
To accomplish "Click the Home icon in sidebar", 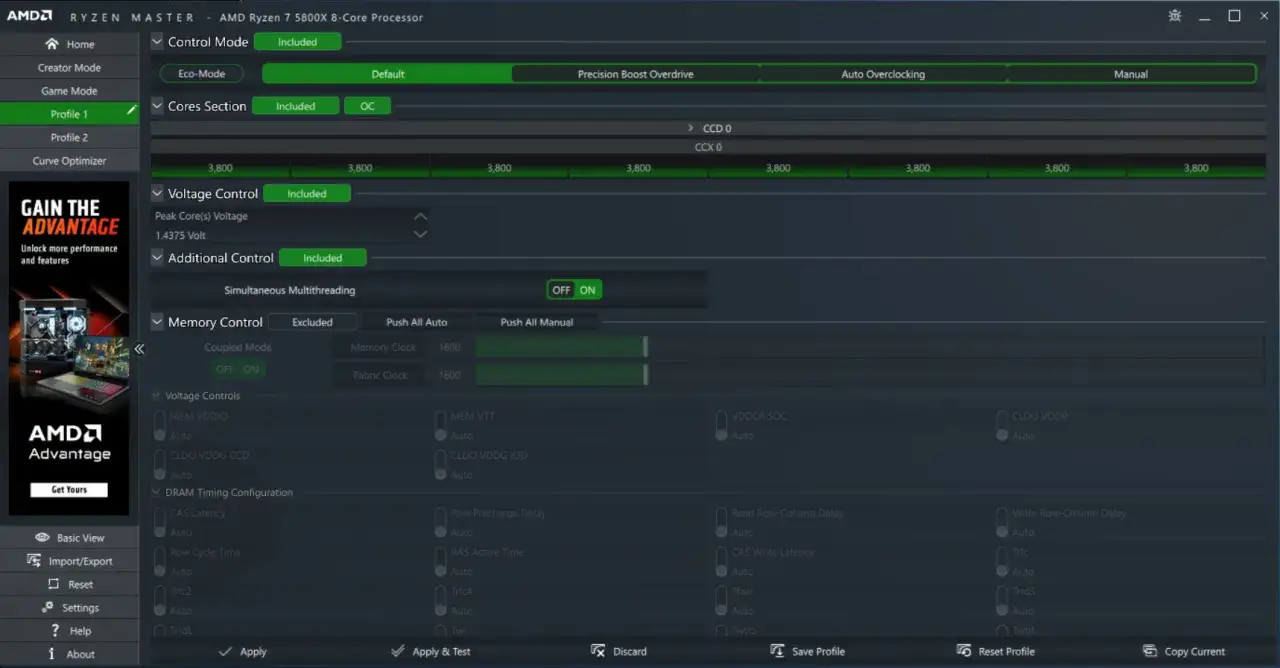I will 52,44.
